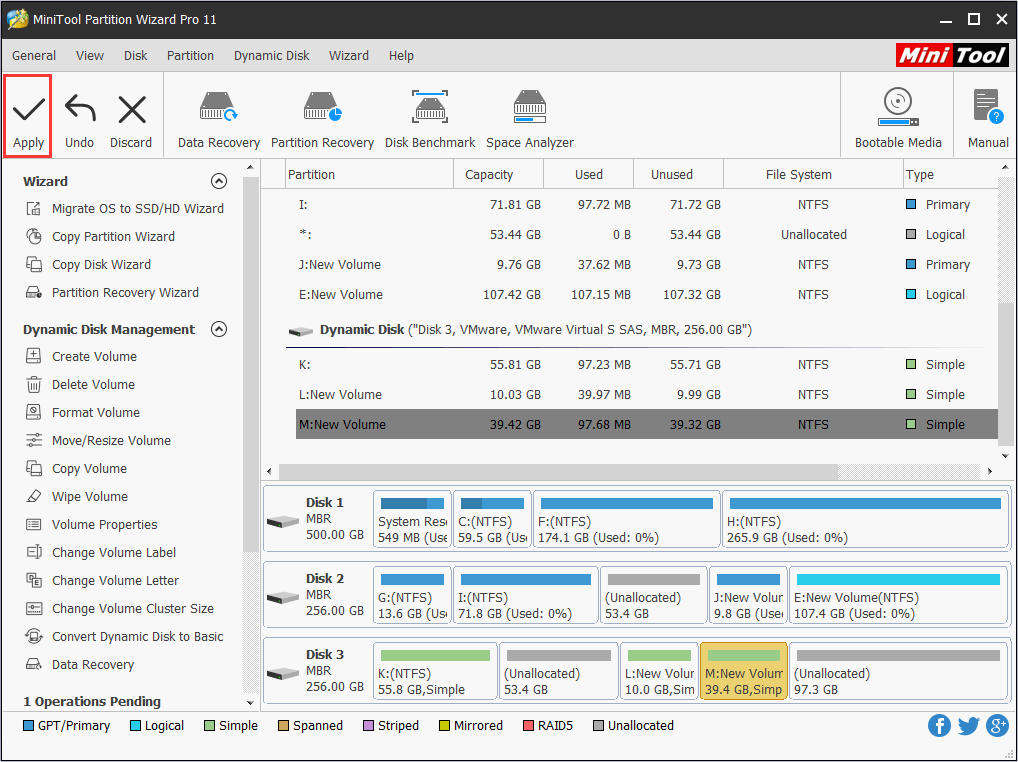The image size is (1018, 762).
Task: Select L:New Volume row in the list
Action: (x=646, y=395)
